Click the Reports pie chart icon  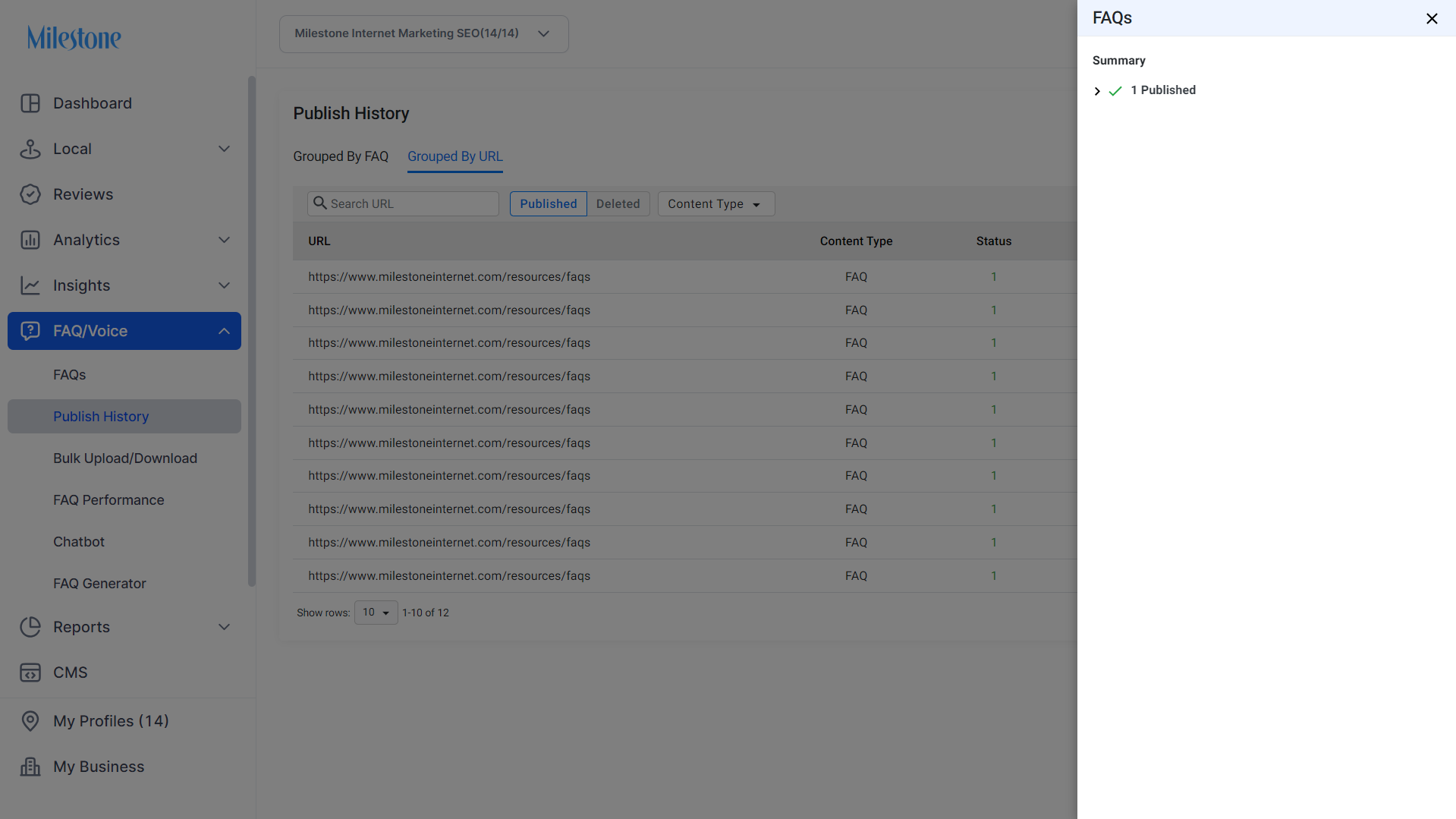coord(30,627)
